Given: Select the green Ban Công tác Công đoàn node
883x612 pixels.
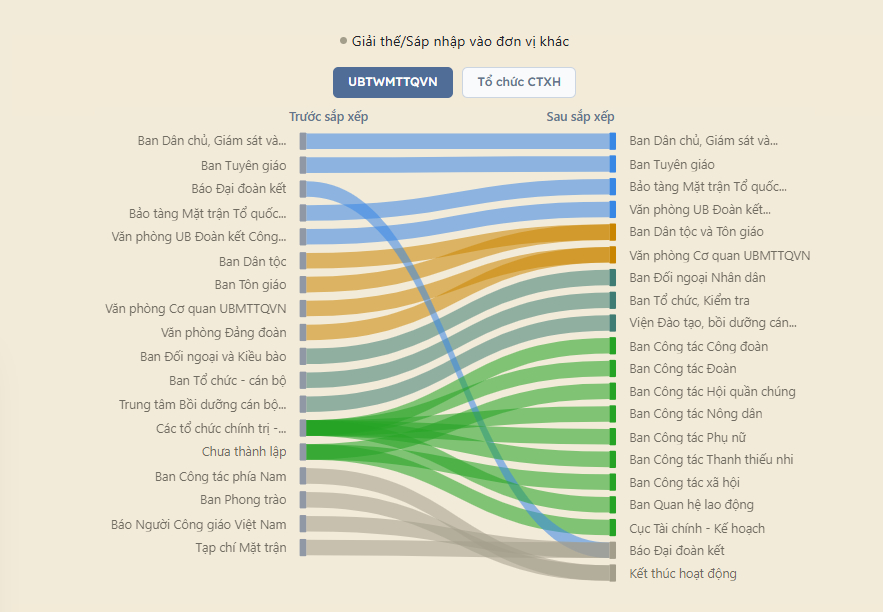Looking at the screenshot, I should pos(613,346).
